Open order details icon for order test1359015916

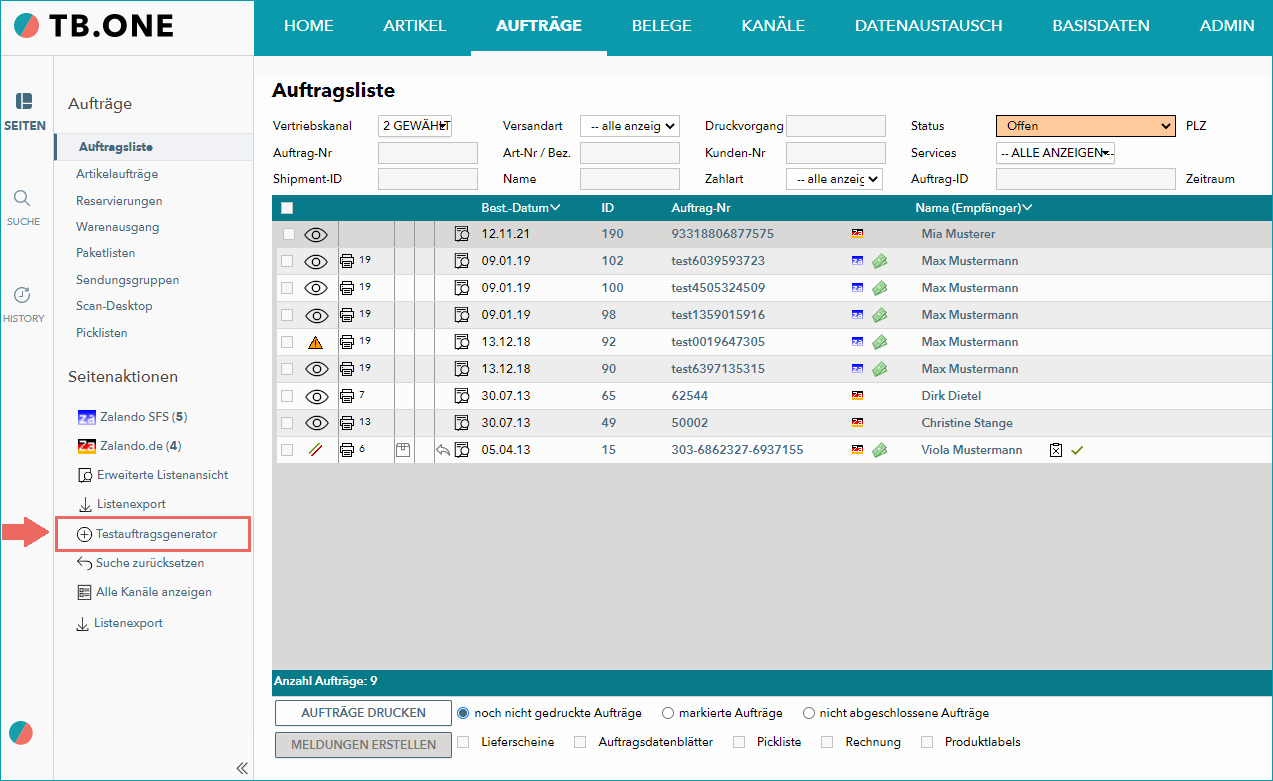tap(462, 315)
